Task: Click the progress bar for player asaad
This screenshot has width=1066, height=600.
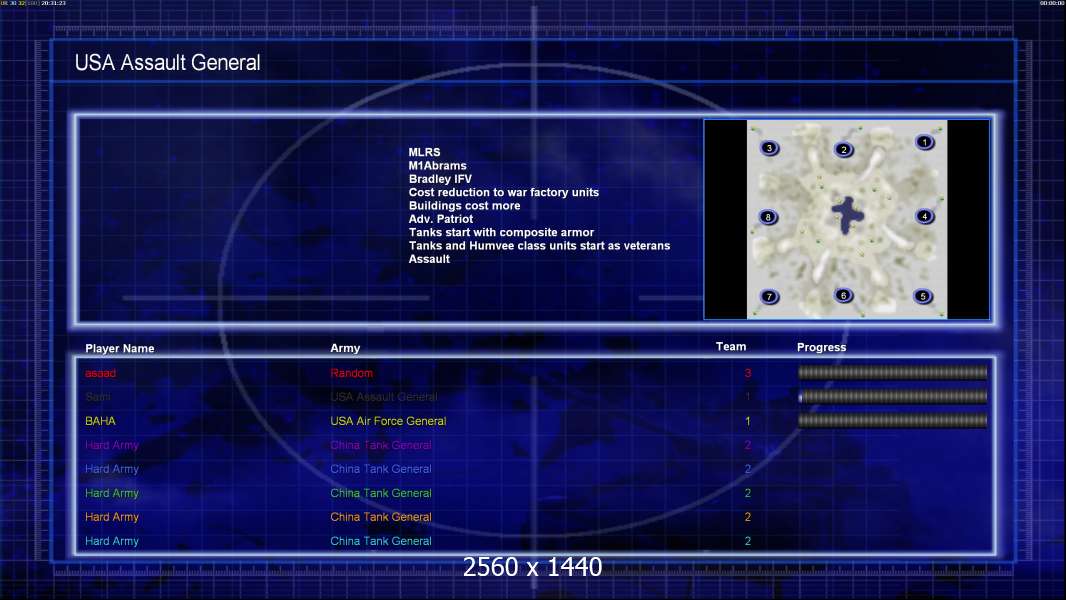Action: 892,372
